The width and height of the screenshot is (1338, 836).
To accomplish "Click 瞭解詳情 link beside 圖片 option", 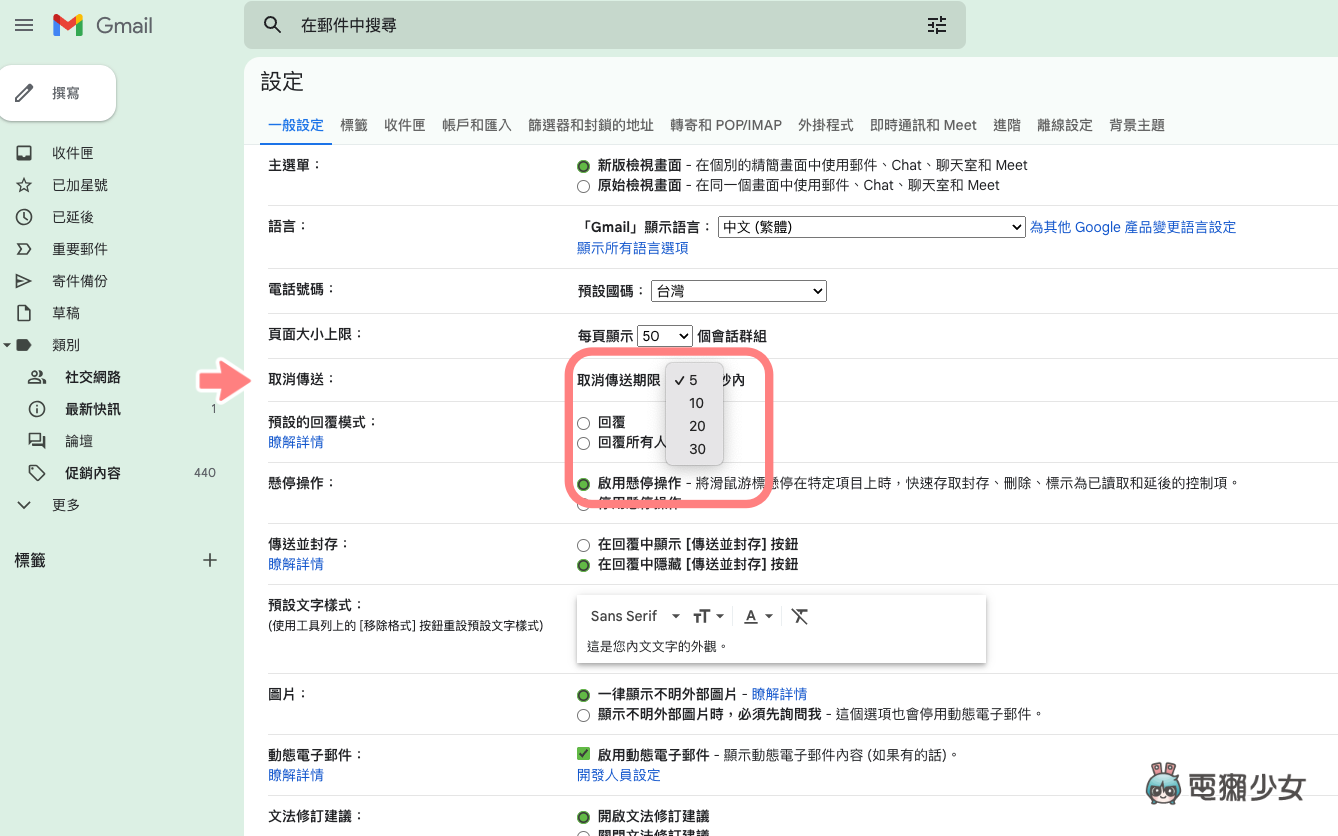I will pos(779,694).
